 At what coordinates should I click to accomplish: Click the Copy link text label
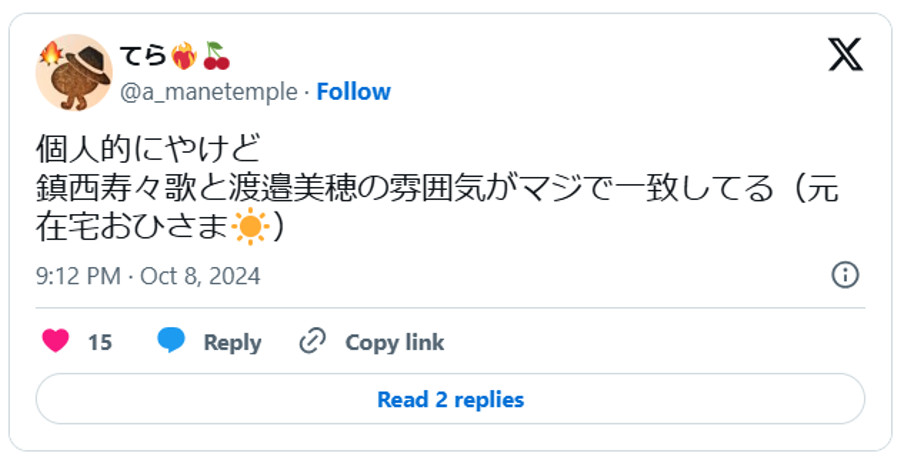click(x=394, y=342)
